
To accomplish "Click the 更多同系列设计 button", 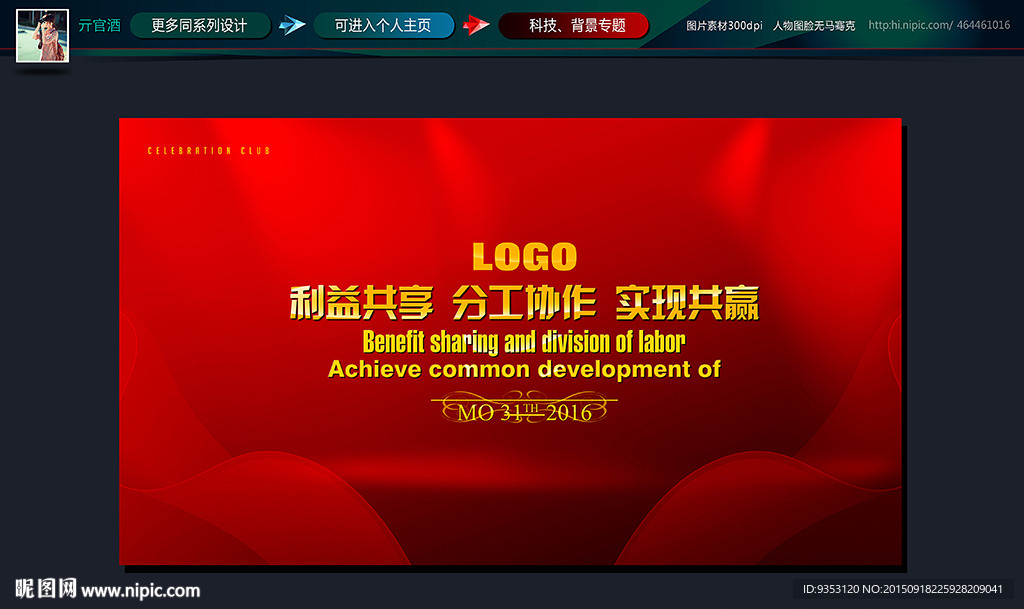I will pyautogui.click(x=200, y=25).
